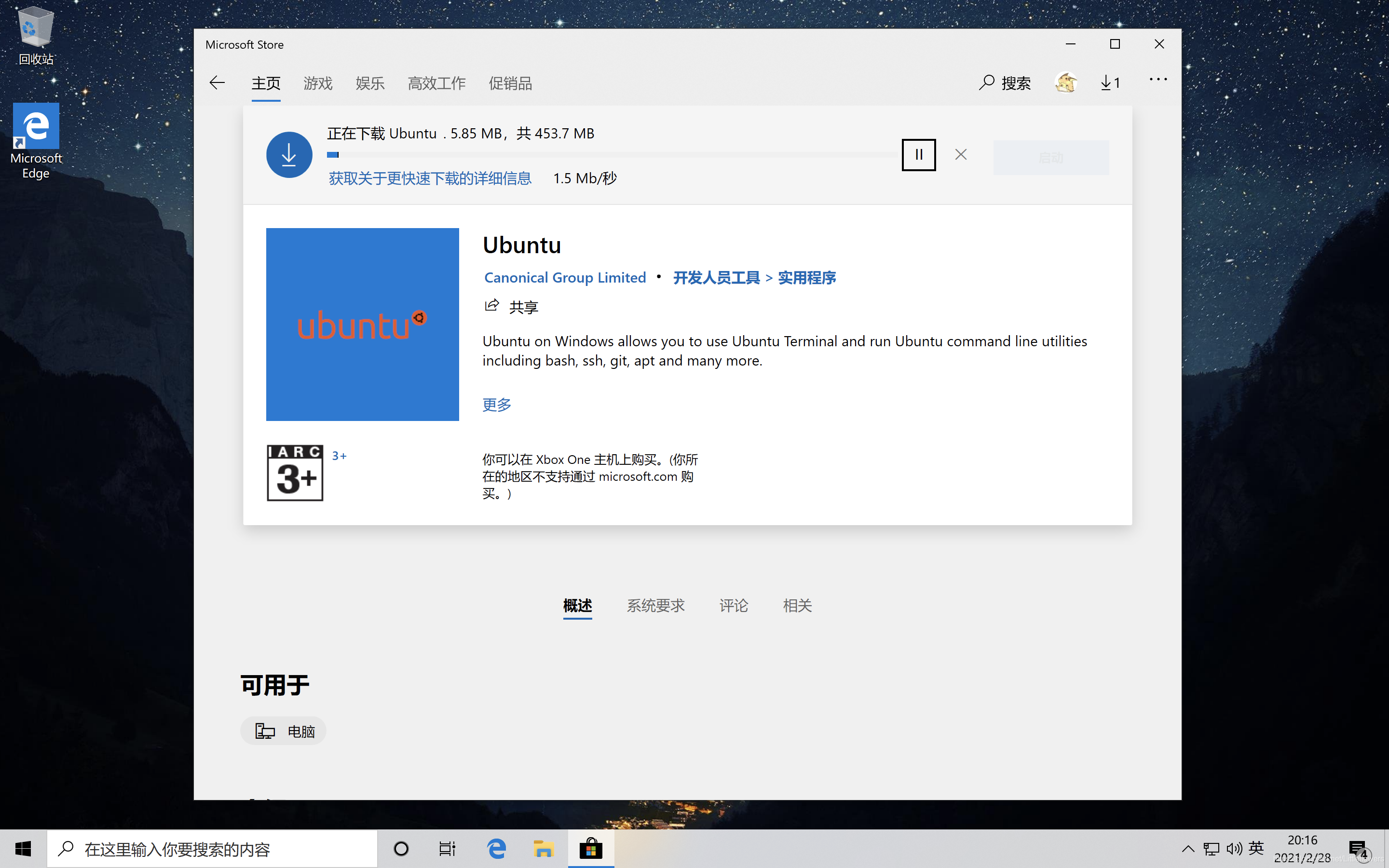The image size is (1389, 868).
Task: Open Canonical Group Limited publisher link
Action: (x=565, y=277)
